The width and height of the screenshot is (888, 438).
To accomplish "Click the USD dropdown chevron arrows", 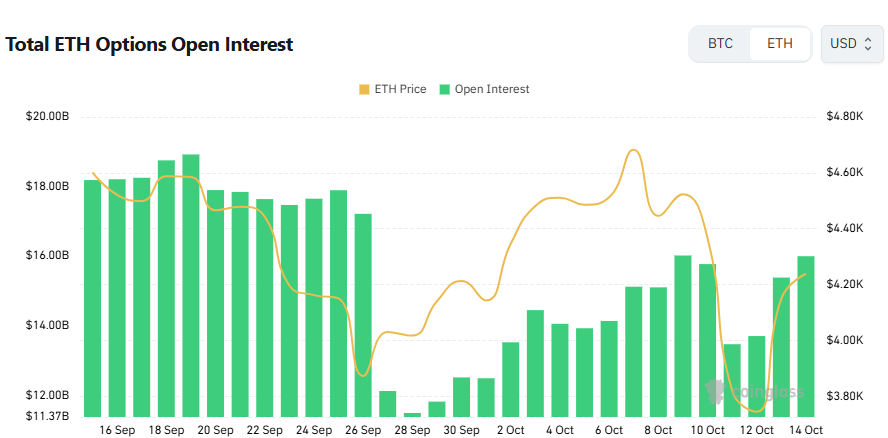I will (868, 44).
